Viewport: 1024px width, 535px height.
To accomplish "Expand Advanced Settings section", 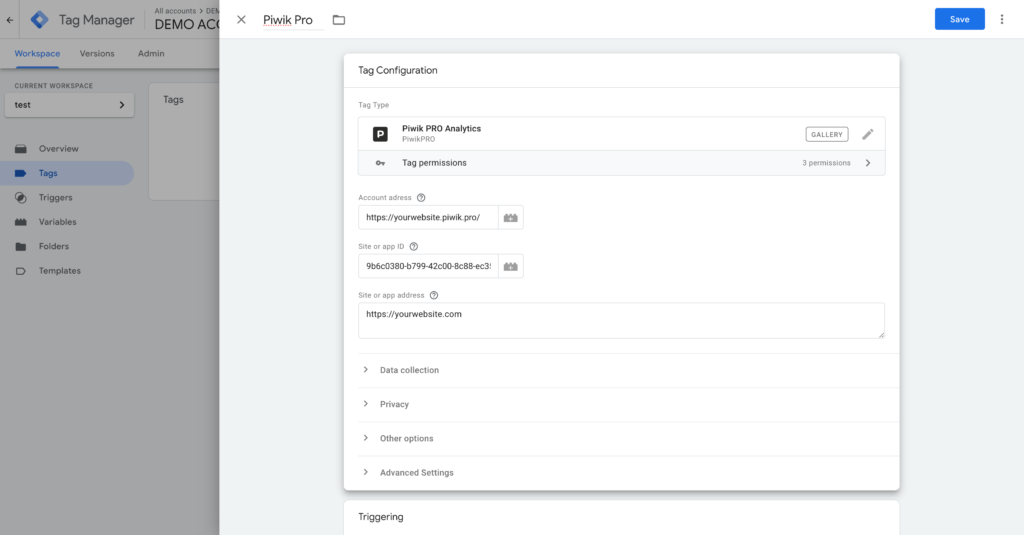I will tap(416, 472).
